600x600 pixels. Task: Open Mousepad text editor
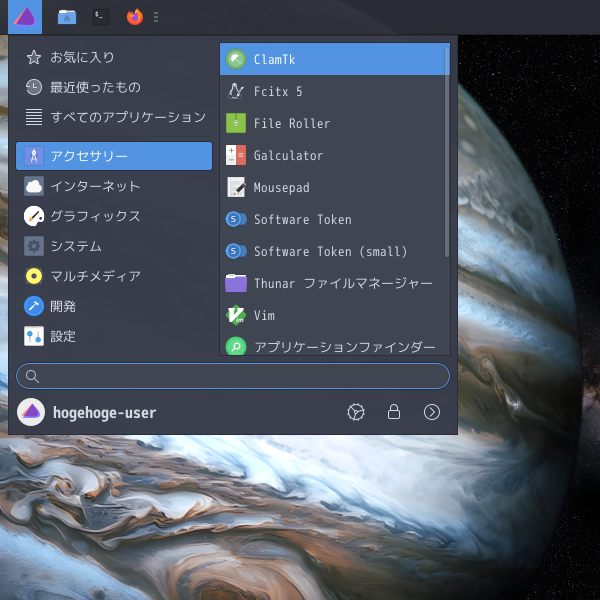pos(334,188)
